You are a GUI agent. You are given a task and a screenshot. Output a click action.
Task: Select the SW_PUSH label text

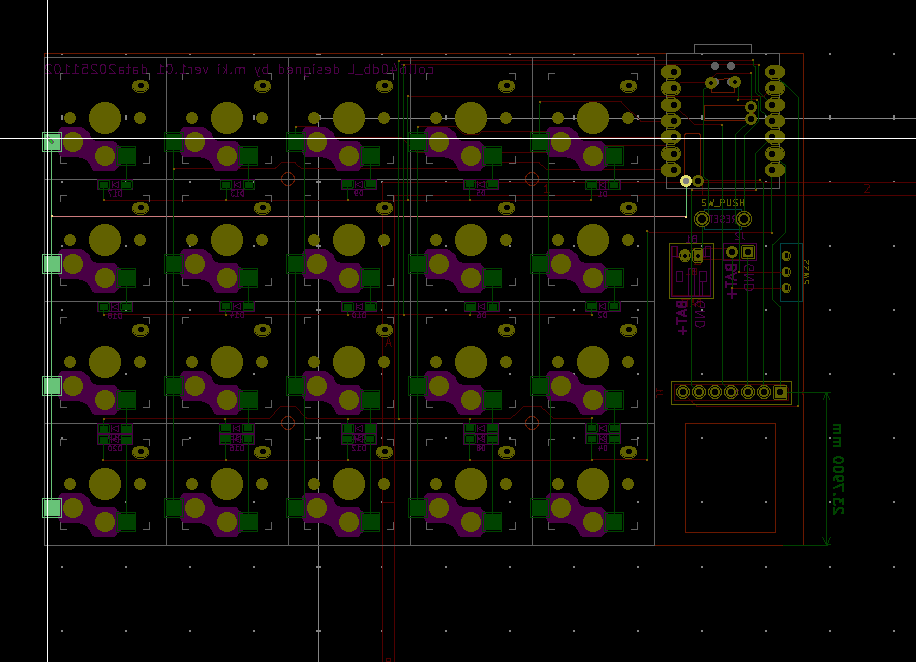pos(722,203)
